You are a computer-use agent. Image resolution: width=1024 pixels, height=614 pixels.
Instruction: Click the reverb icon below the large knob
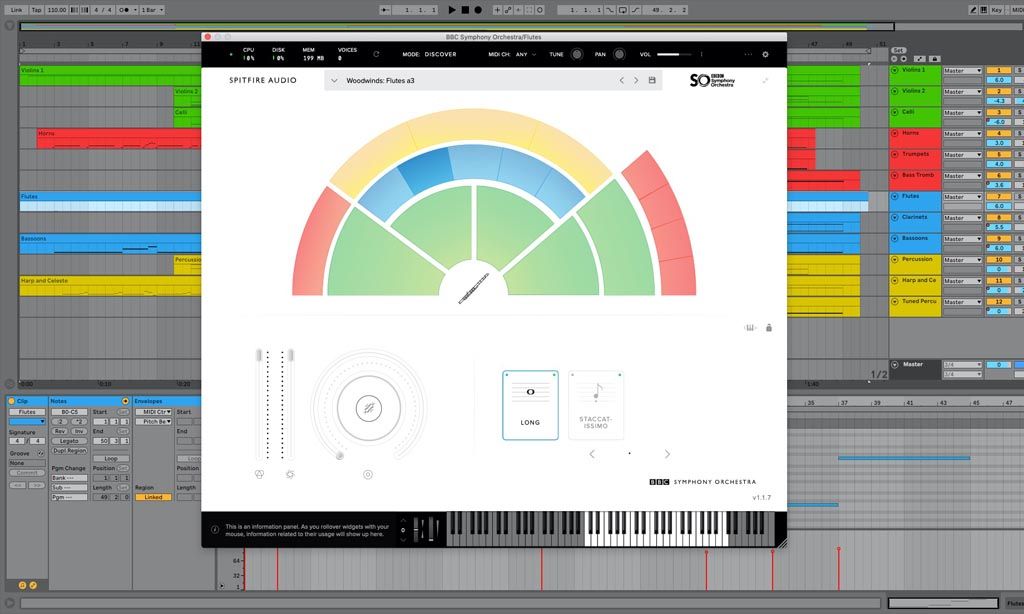coord(368,475)
